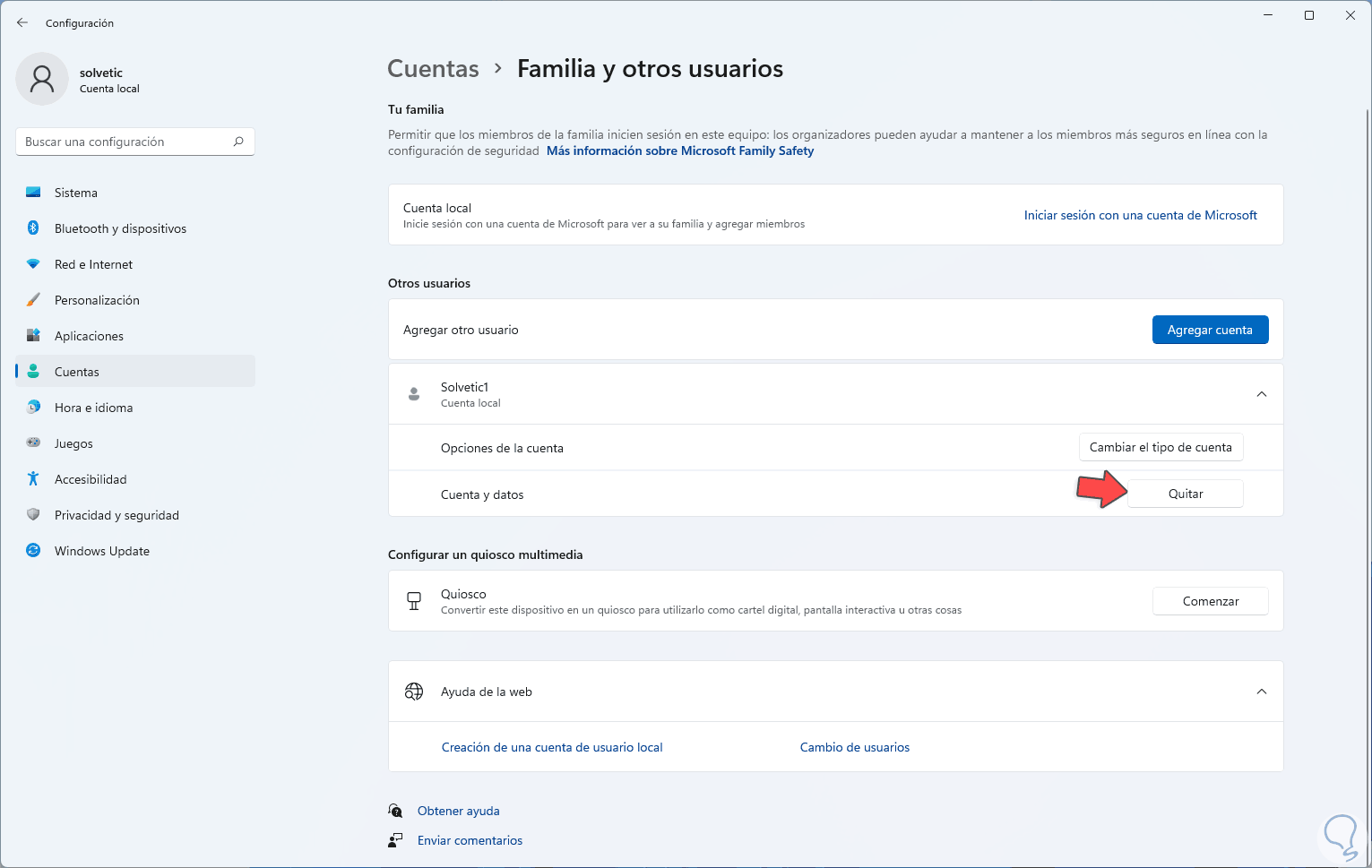Click the back arrow in title bar

pyautogui.click(x=22, y=22)
